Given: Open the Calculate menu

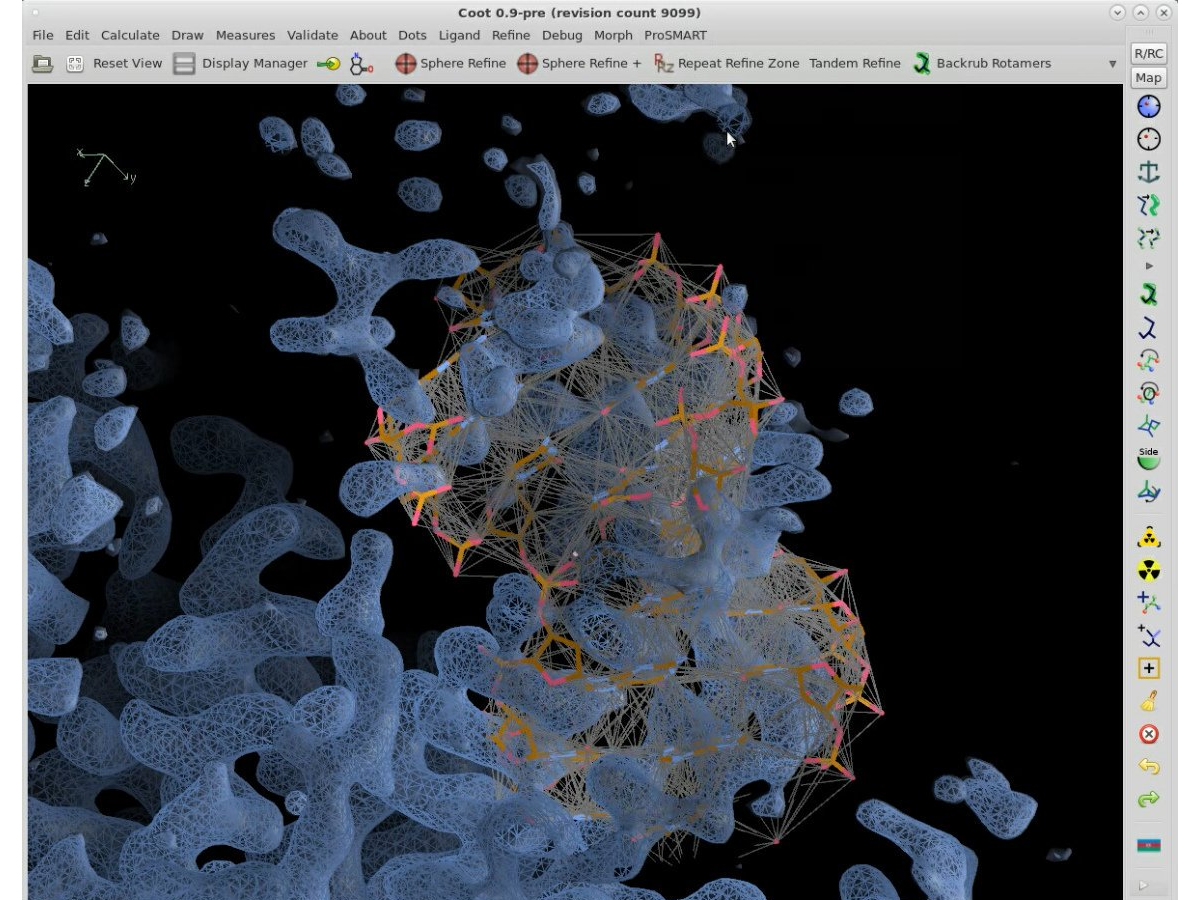Looking at the screenshot, I should point(130,36).
